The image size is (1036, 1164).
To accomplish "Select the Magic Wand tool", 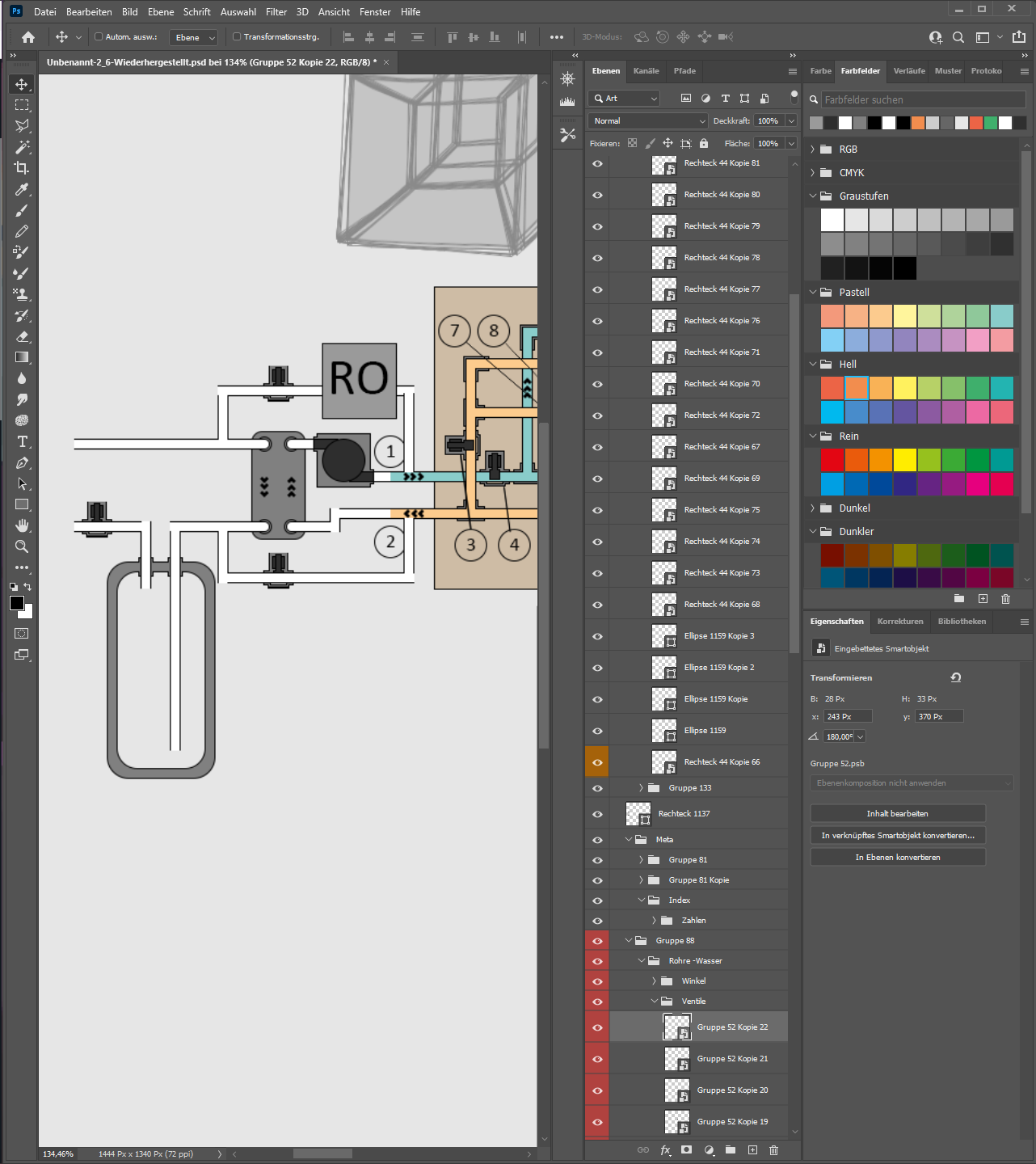I will [x=22, y=147].
